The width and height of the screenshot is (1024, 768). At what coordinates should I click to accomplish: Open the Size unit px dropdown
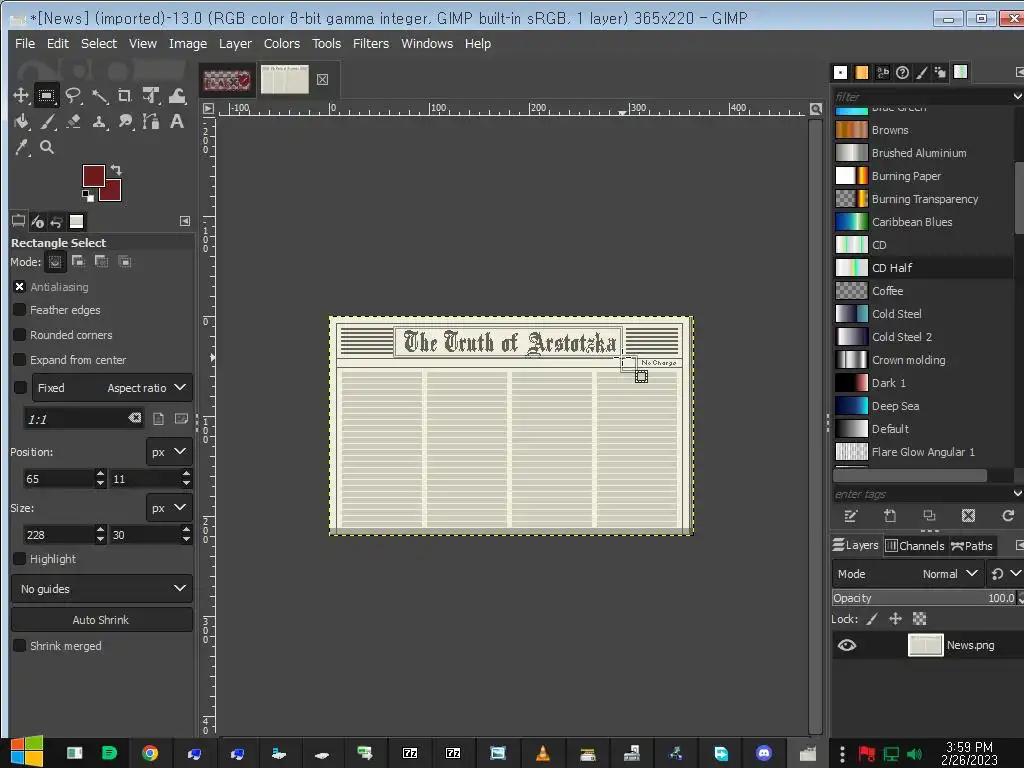point(168,508)
